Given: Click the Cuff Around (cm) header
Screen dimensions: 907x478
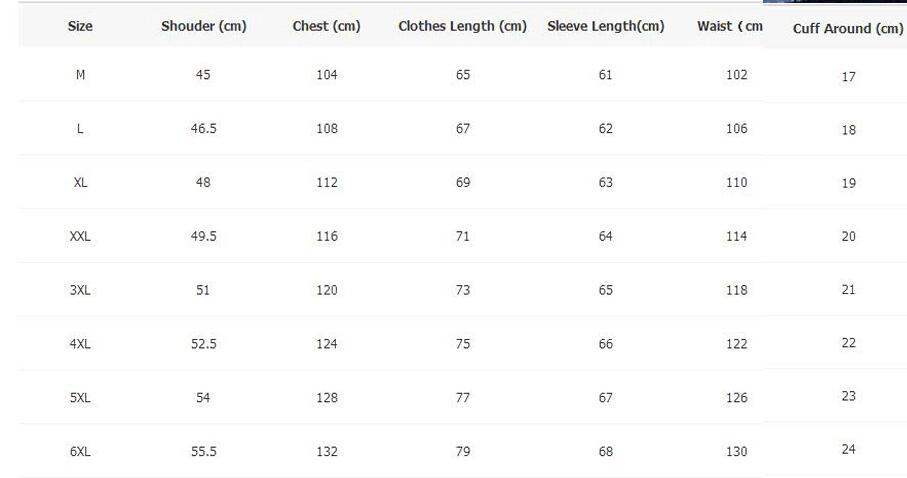Looking at the screenshot, I should click(847, 28).
